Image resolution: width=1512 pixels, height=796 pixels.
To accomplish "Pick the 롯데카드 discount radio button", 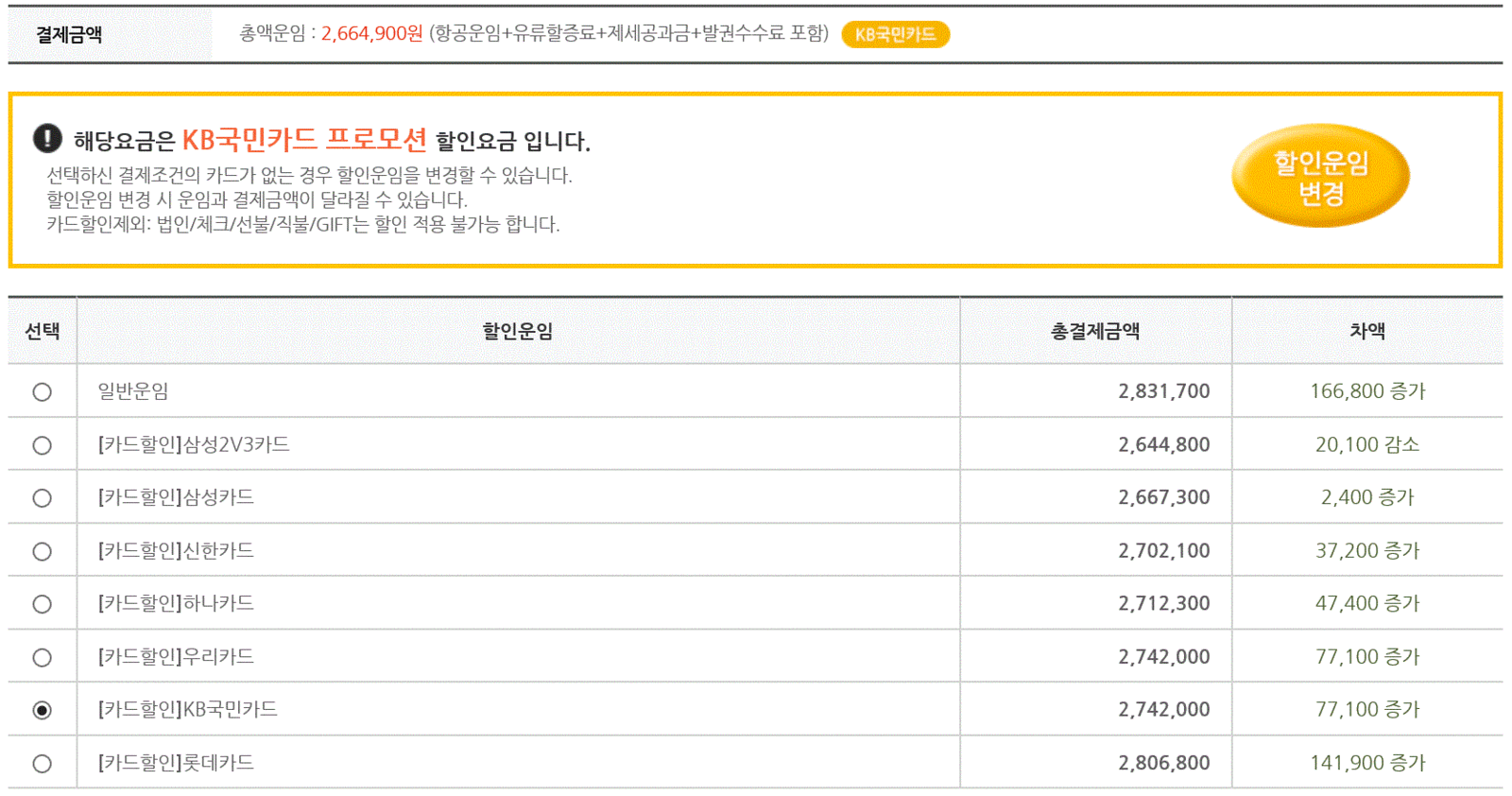I will [42, 763].
